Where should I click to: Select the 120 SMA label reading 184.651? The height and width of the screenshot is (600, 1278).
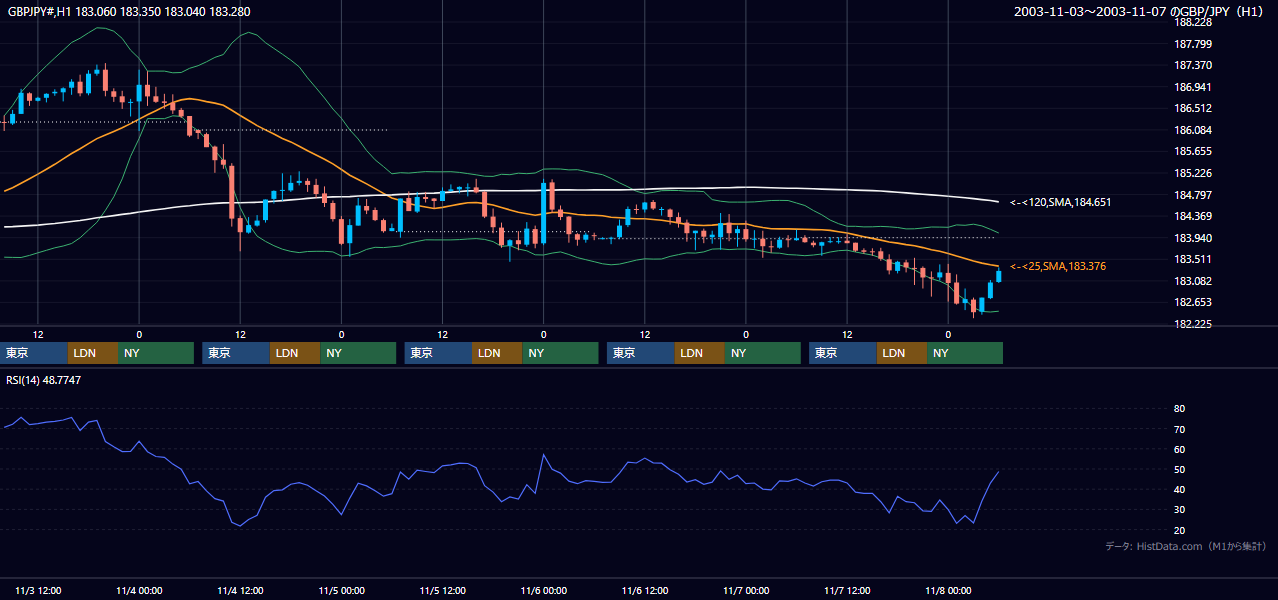(1060, 202)
